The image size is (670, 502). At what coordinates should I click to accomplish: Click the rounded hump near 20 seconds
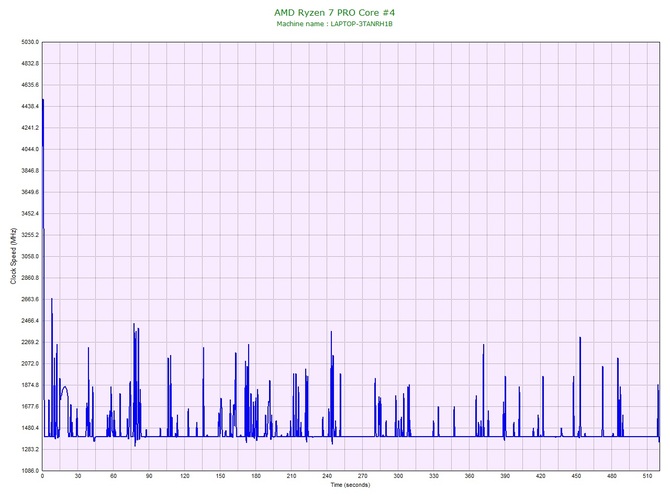pos(65,387)
